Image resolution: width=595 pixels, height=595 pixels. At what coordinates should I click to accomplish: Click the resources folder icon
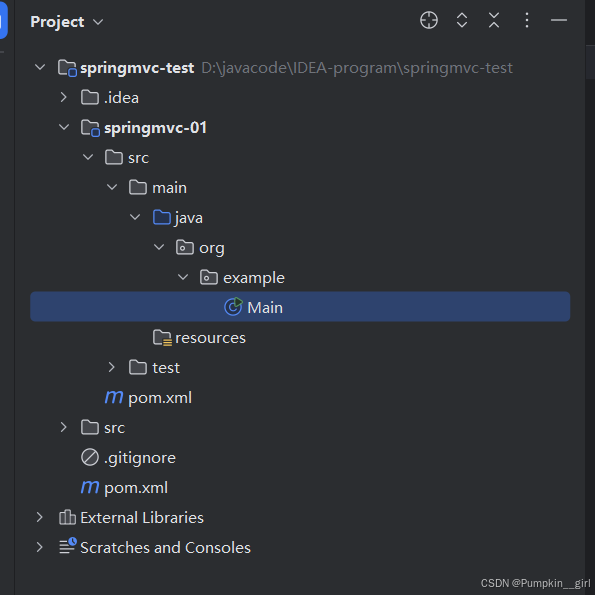[x=162, y=337]
